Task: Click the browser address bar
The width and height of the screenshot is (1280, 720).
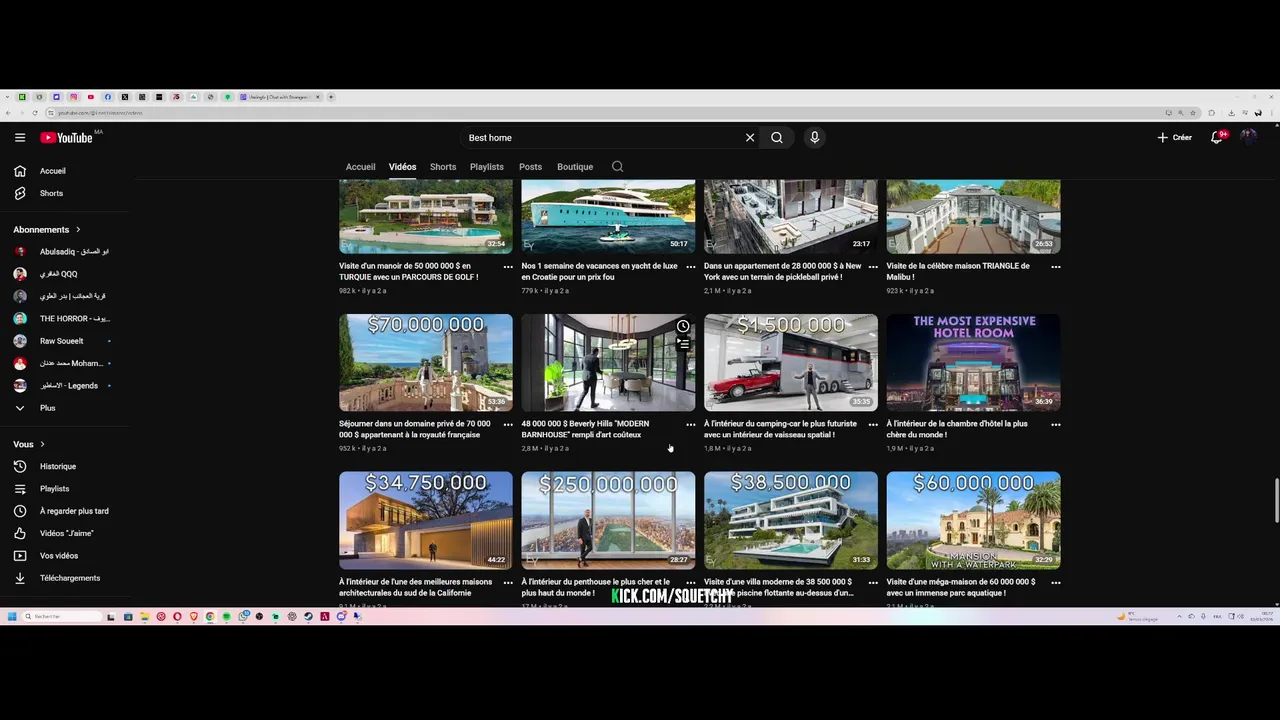Action: pos(600,113)
